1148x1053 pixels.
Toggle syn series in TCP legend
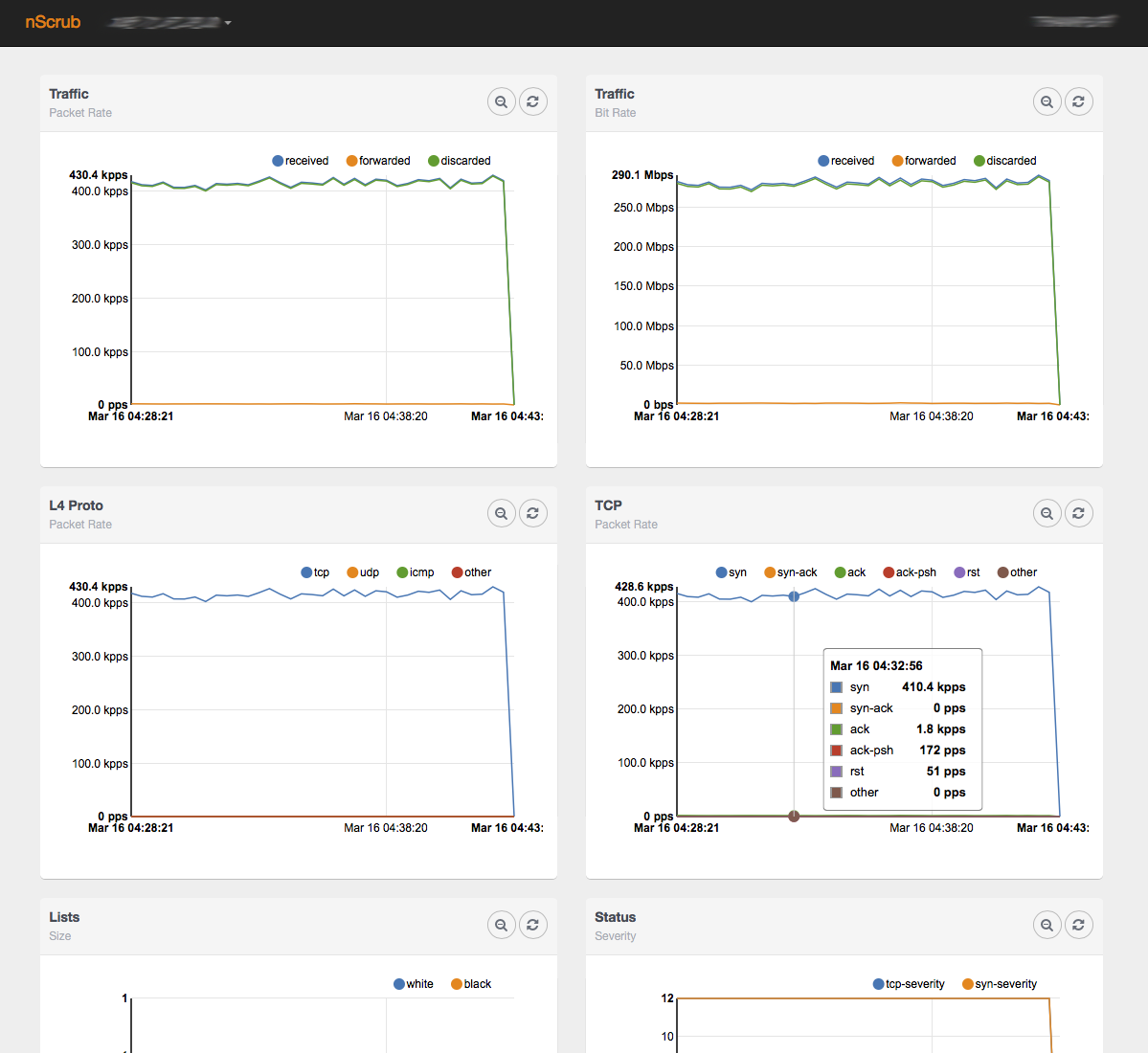[731, 572]
